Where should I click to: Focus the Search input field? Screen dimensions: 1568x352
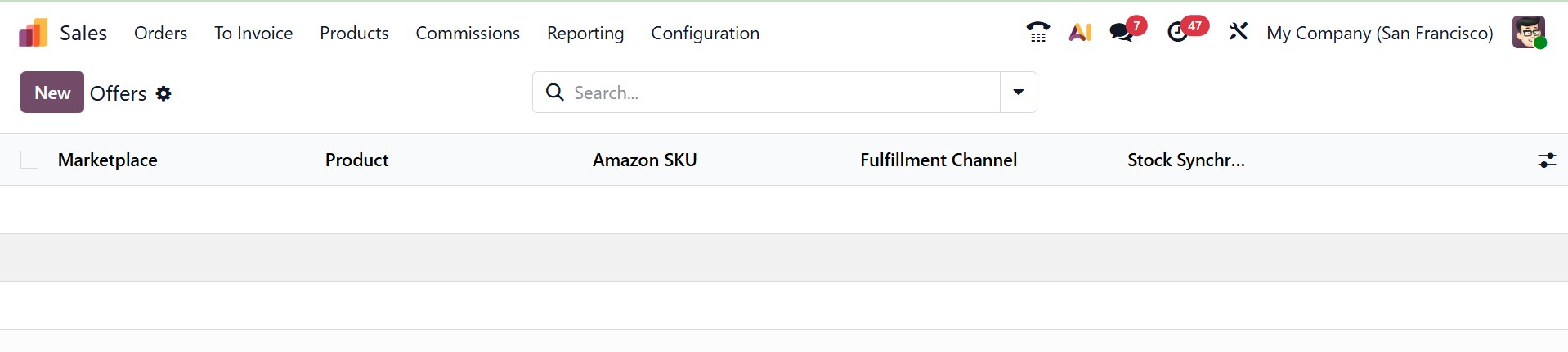(x=781, y=93)
